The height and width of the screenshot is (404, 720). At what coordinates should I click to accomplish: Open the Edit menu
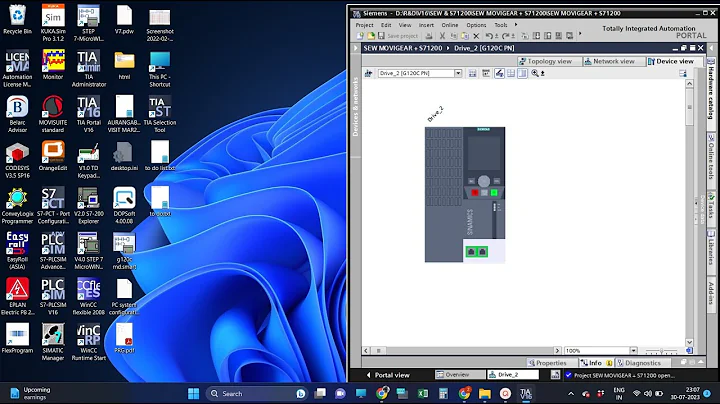pos(386,25)
